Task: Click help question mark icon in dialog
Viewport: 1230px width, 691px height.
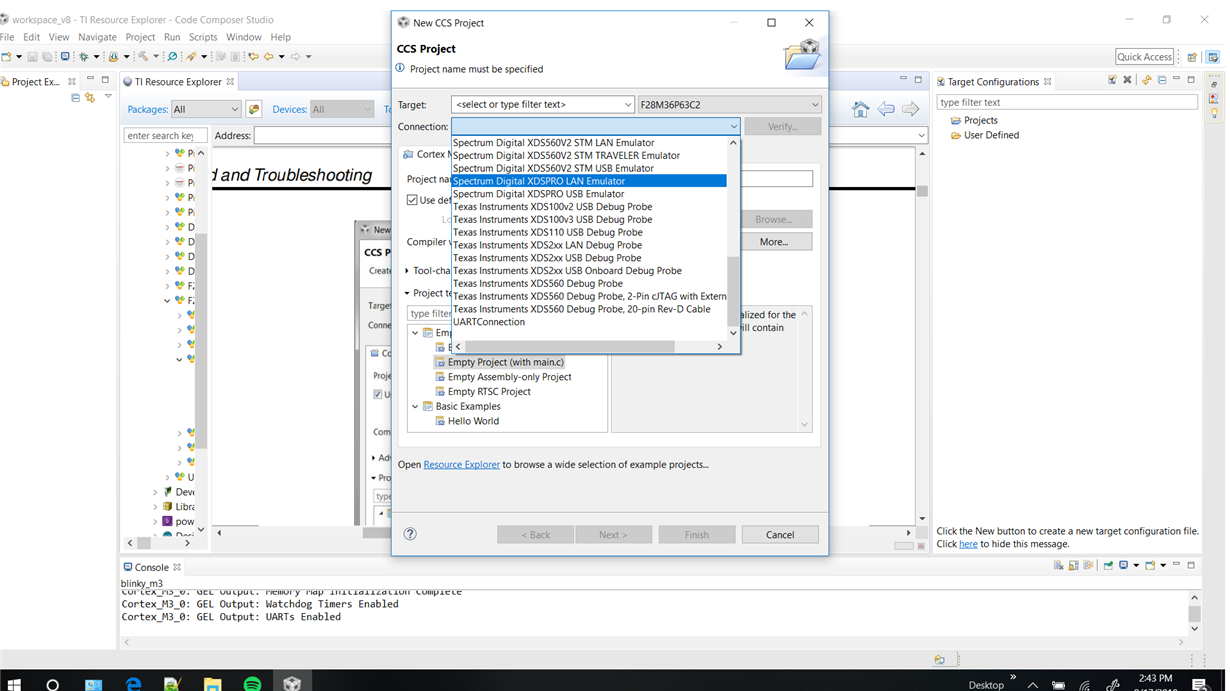Action: click(410, 534)
